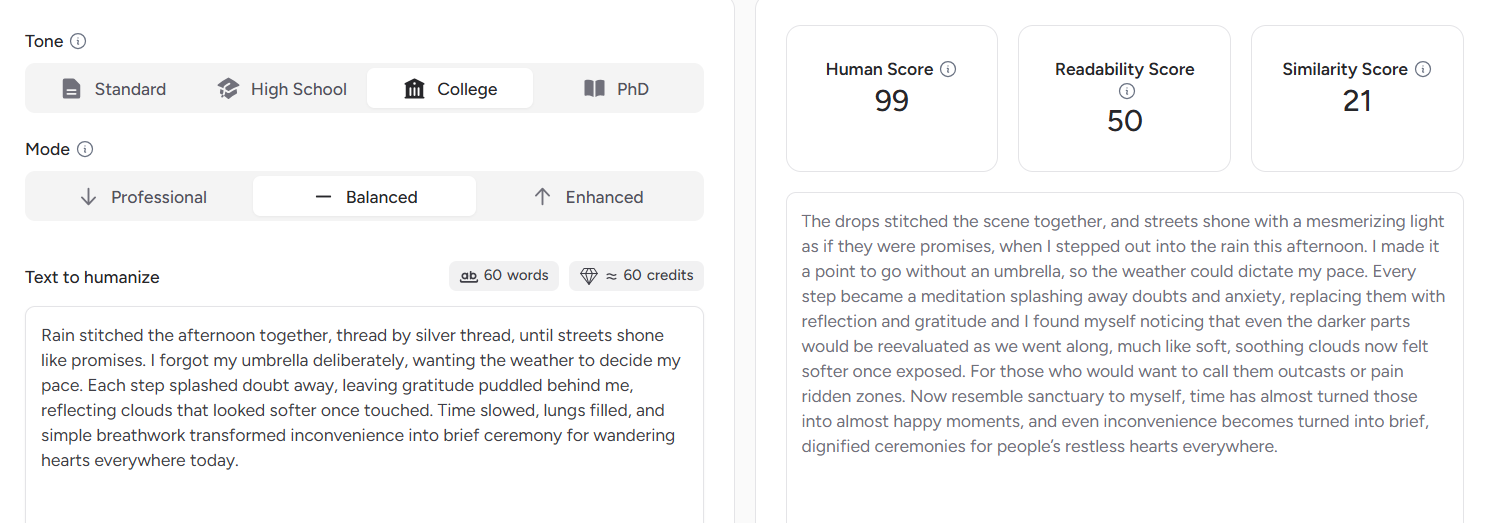Click the info icon beside Mode
1485x523 pixels.
point(85,149)
